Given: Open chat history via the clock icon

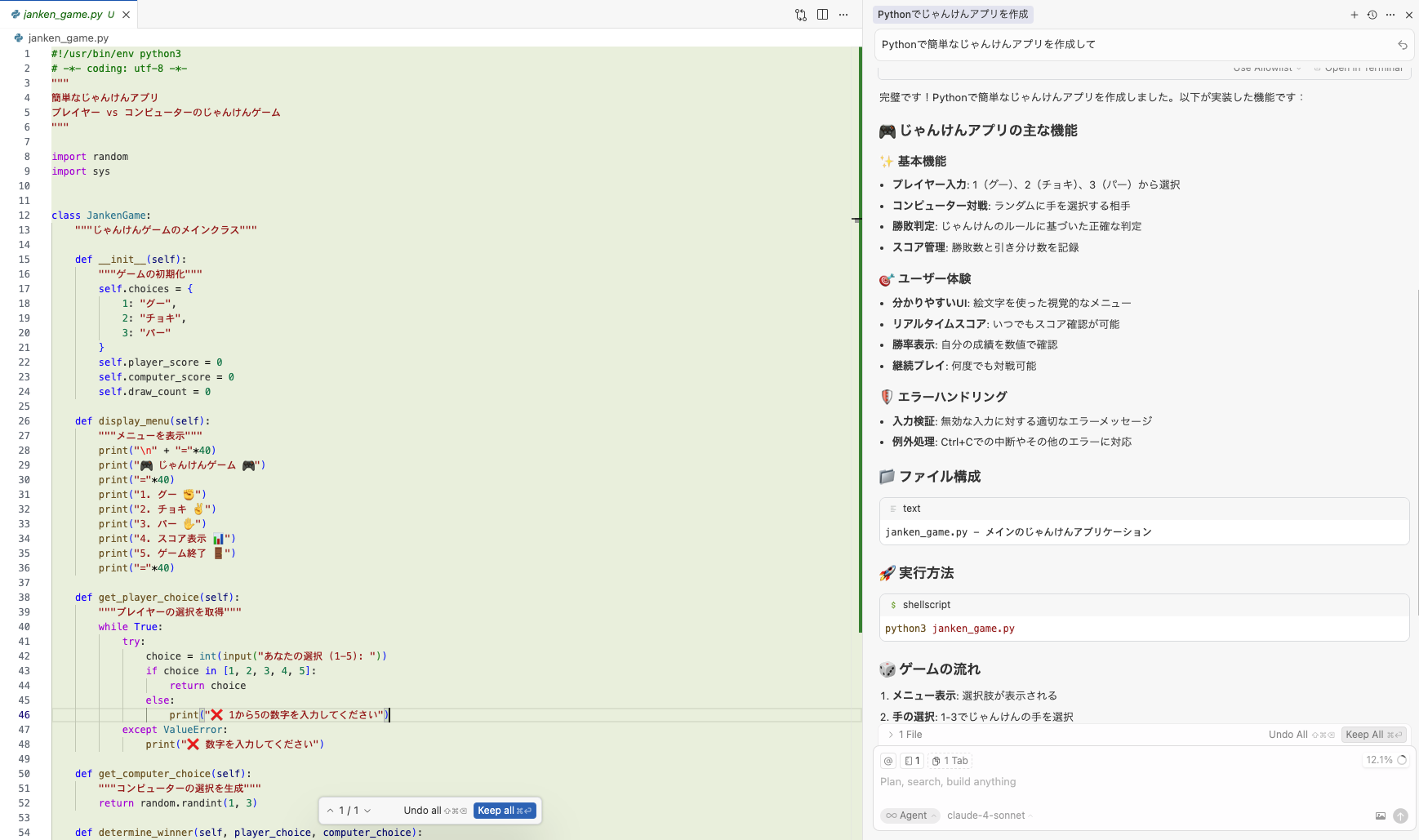Looking at the screenshot, I should (x=1372, y=14).
